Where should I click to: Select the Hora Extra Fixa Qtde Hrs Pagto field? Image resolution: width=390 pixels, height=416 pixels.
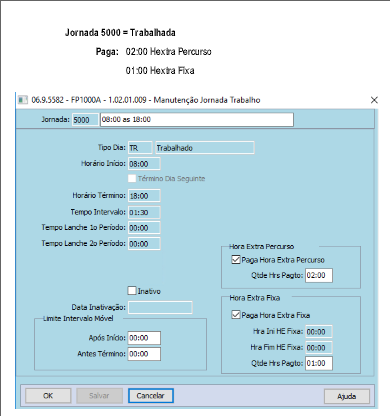[x=319, y=363]
